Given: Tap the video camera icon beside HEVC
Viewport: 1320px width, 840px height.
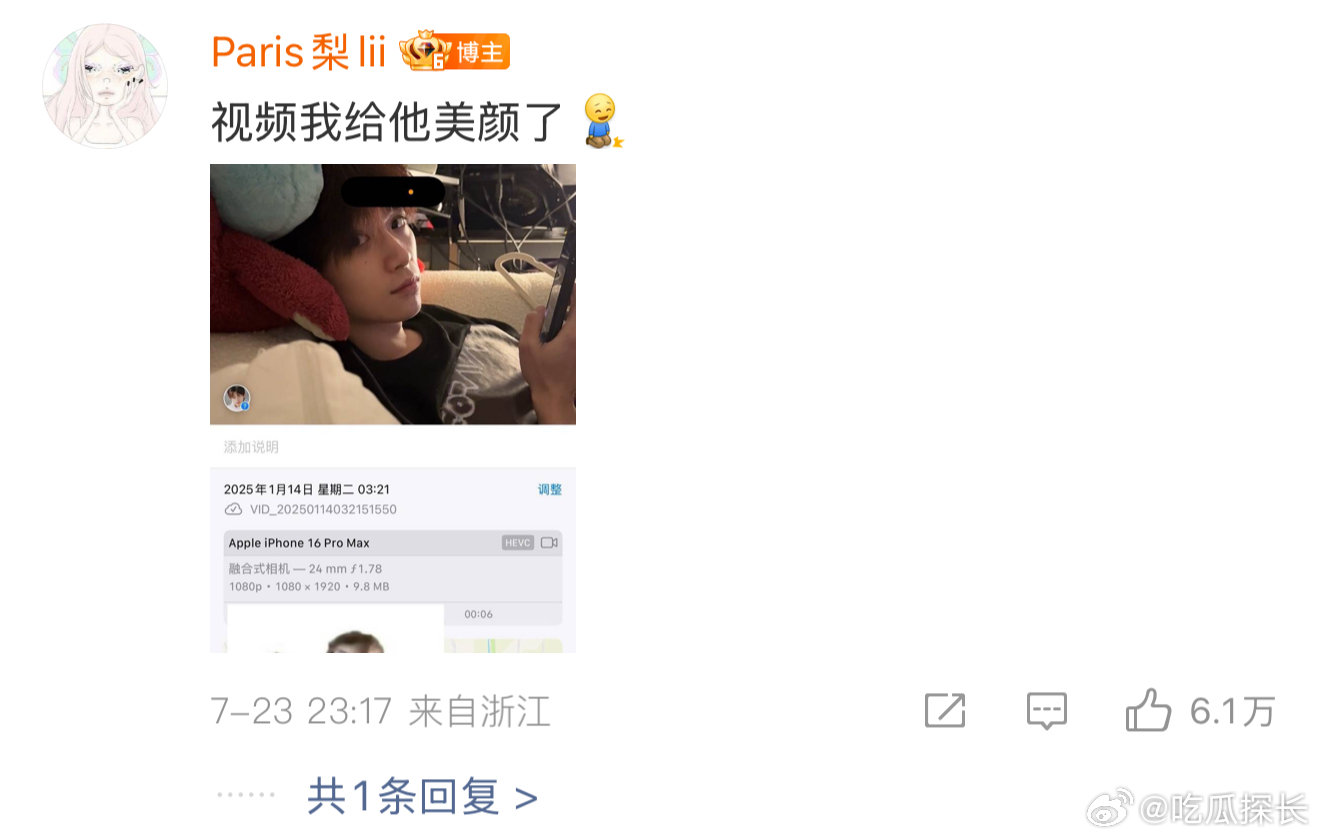Looking at the screenshot, I should pos(549,543).
